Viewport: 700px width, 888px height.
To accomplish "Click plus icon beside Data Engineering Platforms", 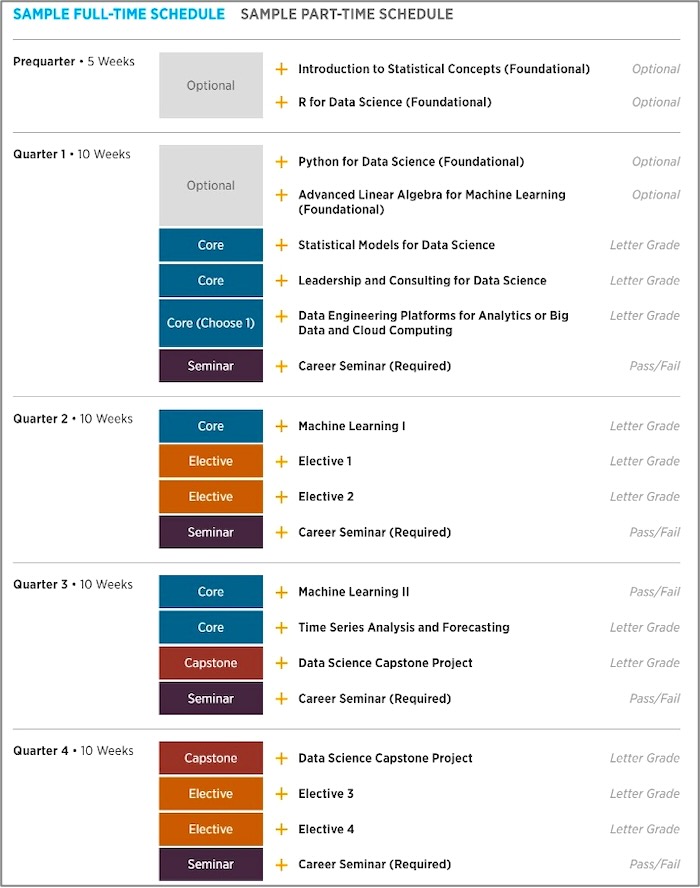I will (x=281, y=316).
